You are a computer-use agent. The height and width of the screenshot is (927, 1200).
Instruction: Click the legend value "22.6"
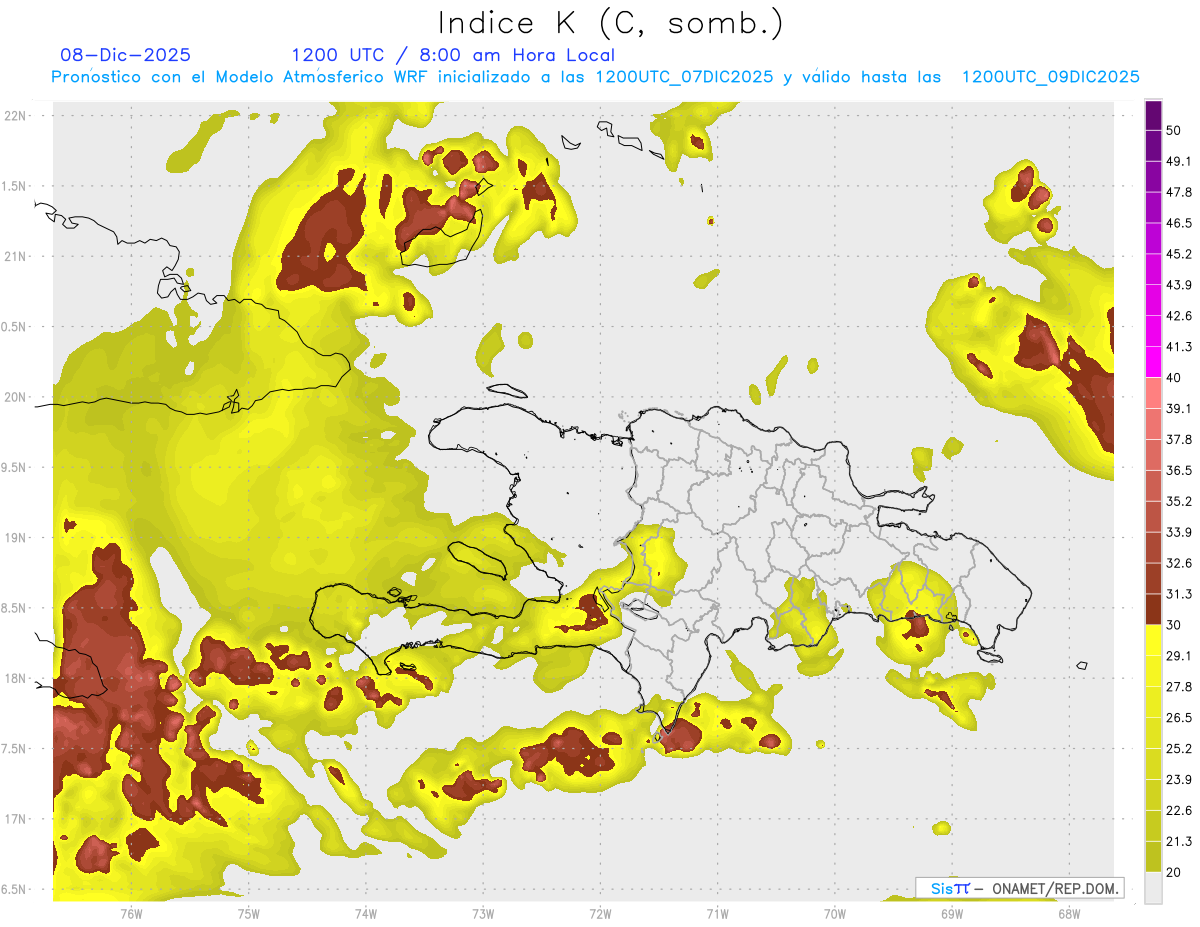(x=1179, y=810)
